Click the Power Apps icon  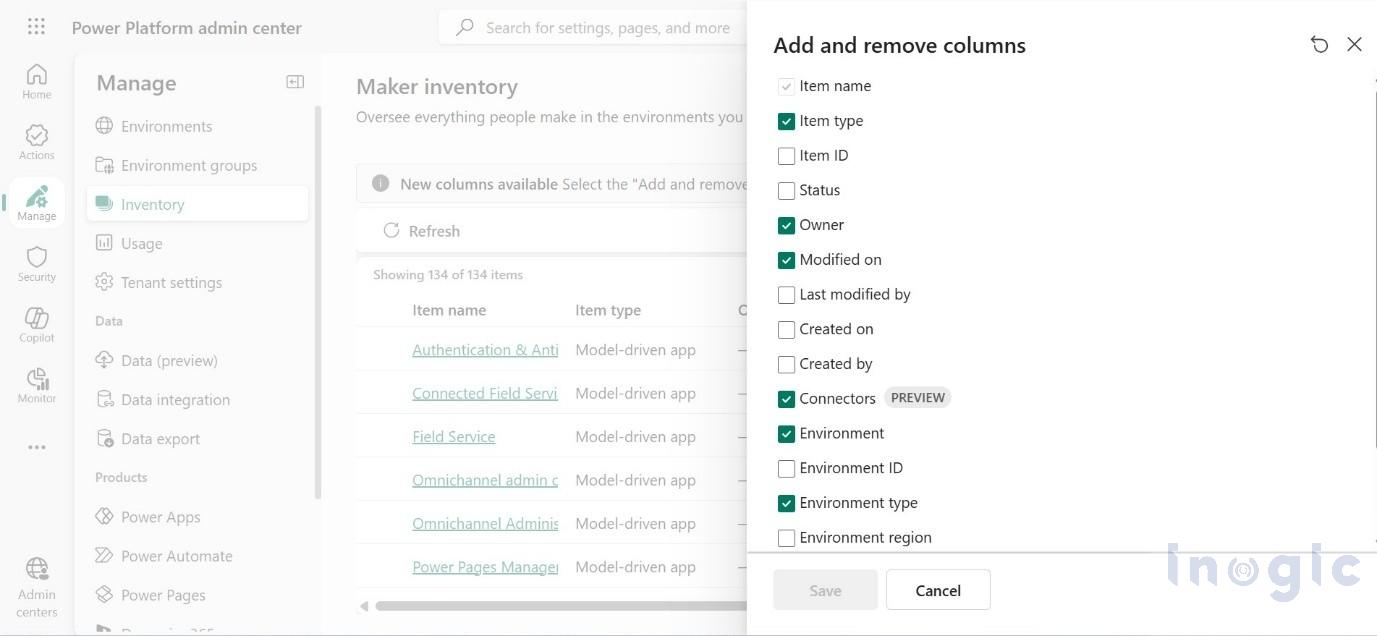tap(104, 516)
